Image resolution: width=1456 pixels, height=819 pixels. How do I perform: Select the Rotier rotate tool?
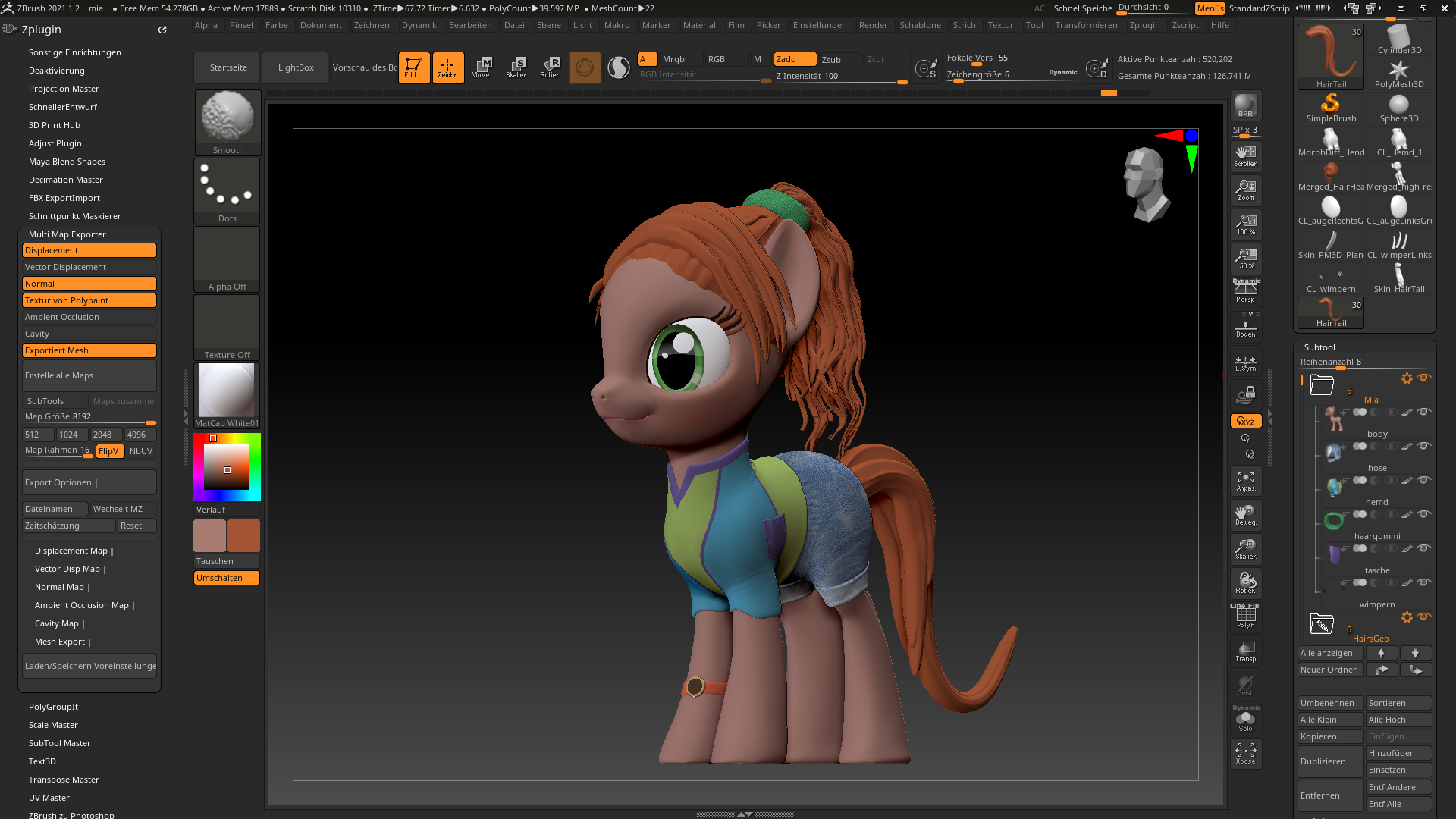coord(550,67)
